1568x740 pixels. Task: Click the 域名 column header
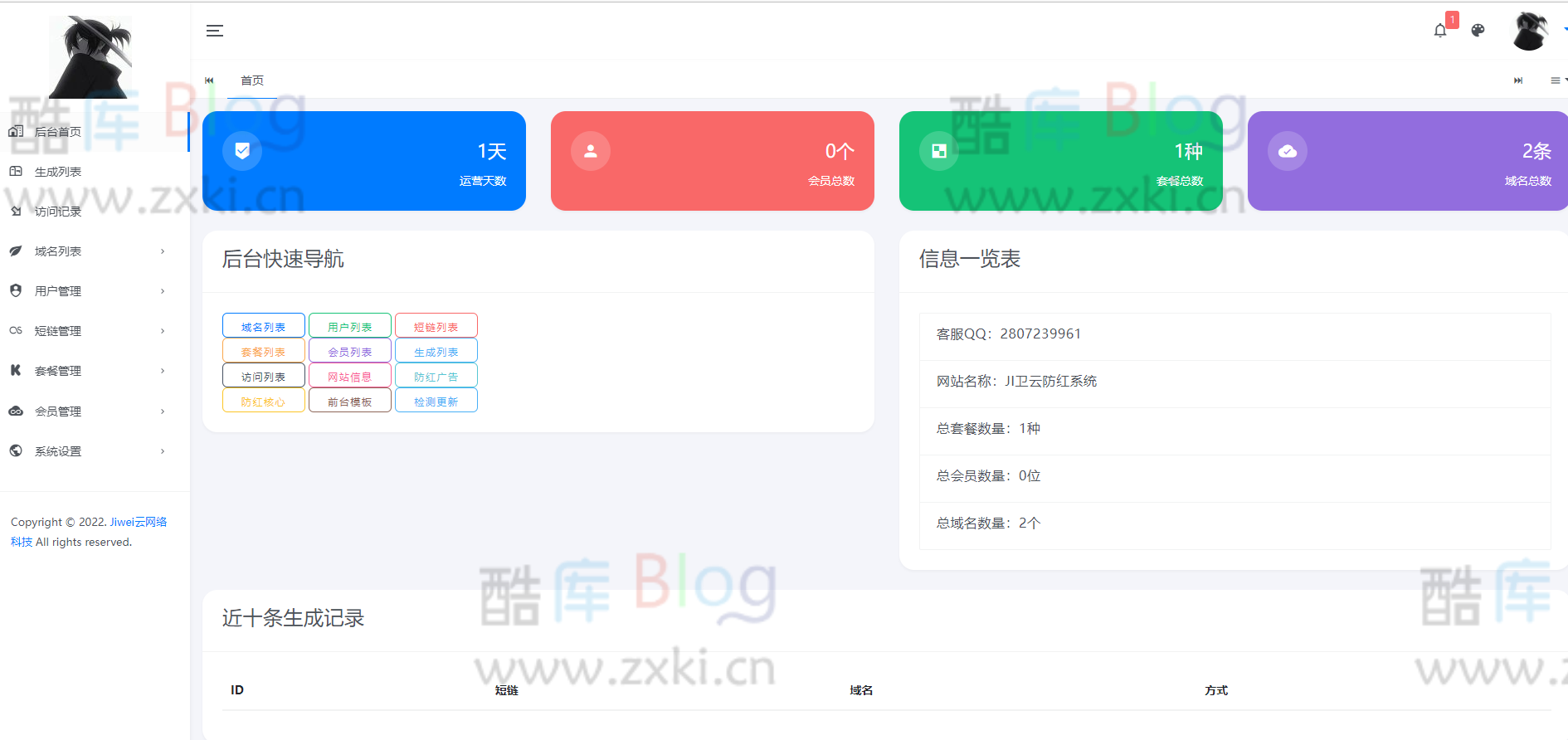click(861, 690)
